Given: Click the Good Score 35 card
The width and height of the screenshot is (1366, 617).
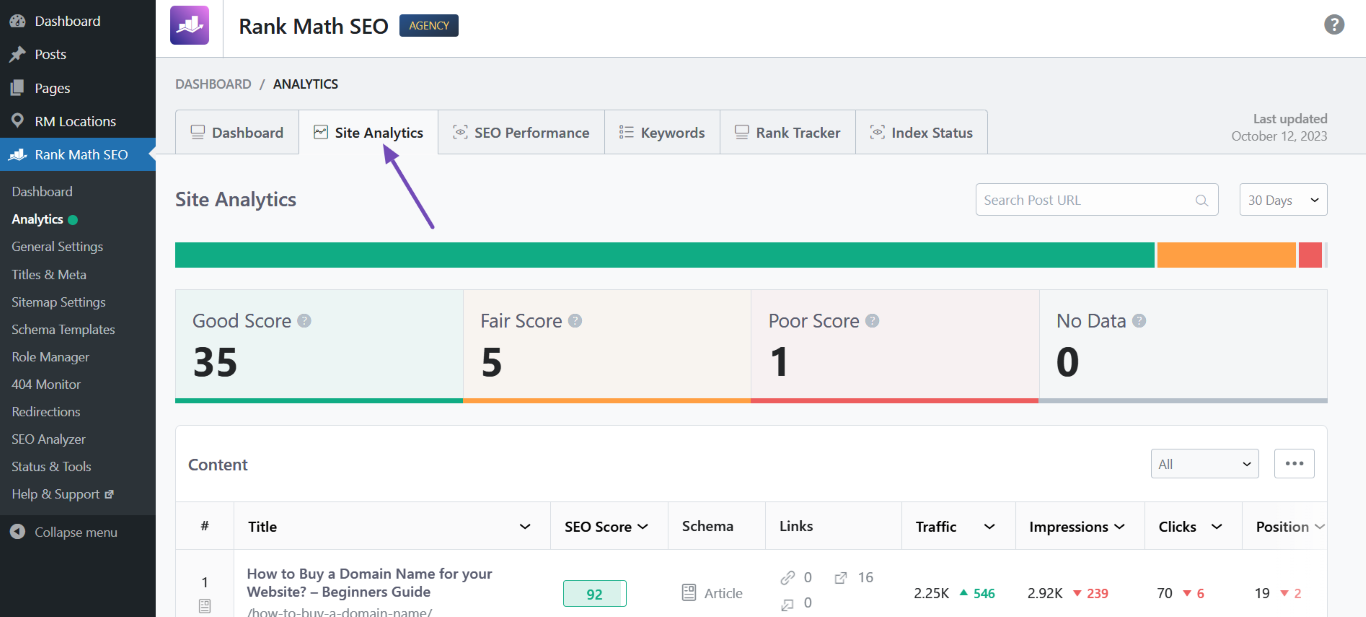Looking at the screenshot, I should pyautogui.click(x=319, y=346).
